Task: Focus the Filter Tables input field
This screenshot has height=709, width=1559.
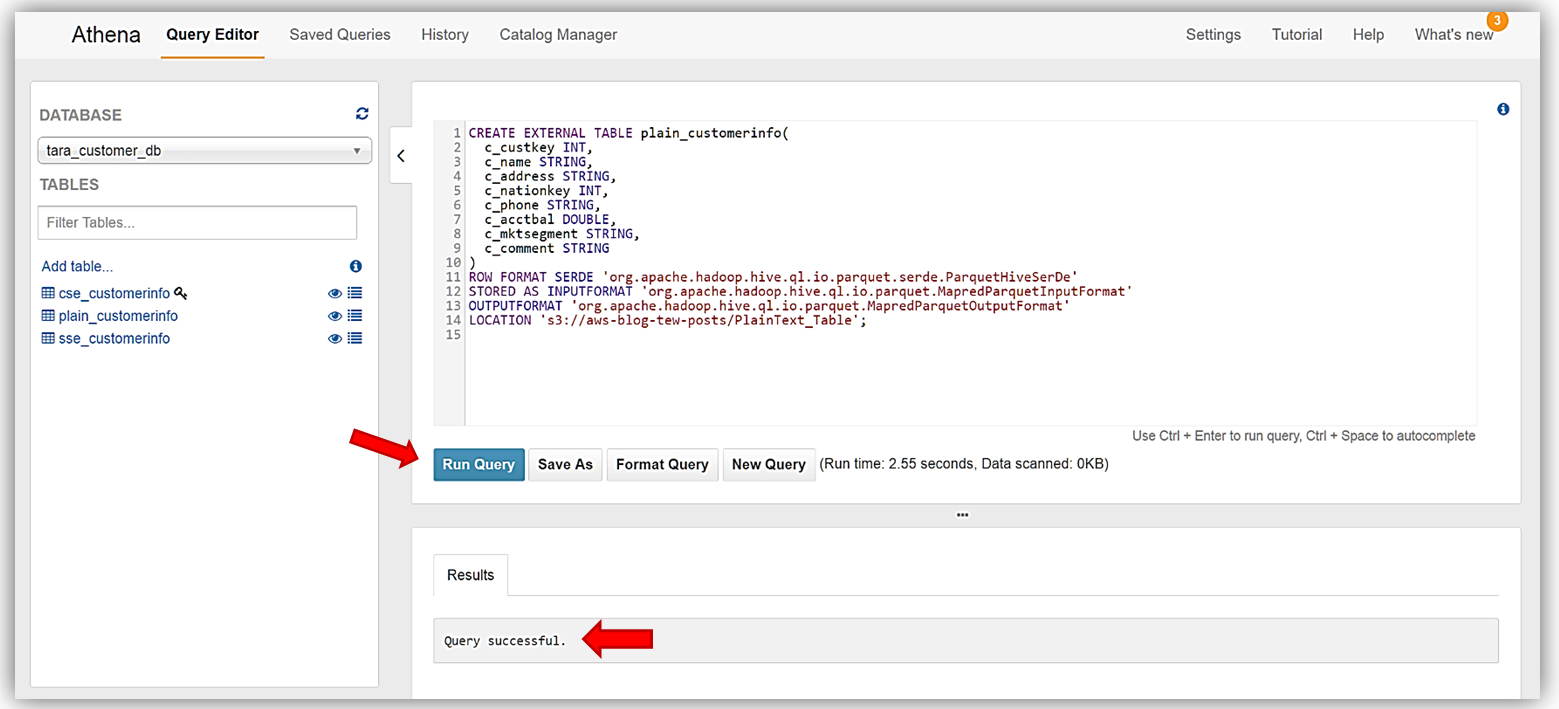Action: [x=197, y=223]
